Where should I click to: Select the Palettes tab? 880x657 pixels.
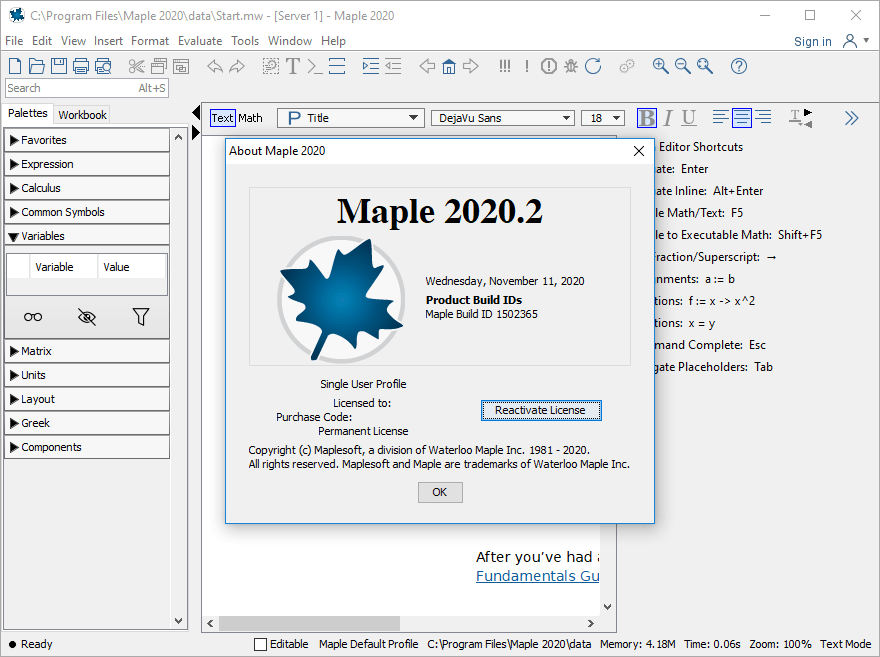click(x=28, y=113)
